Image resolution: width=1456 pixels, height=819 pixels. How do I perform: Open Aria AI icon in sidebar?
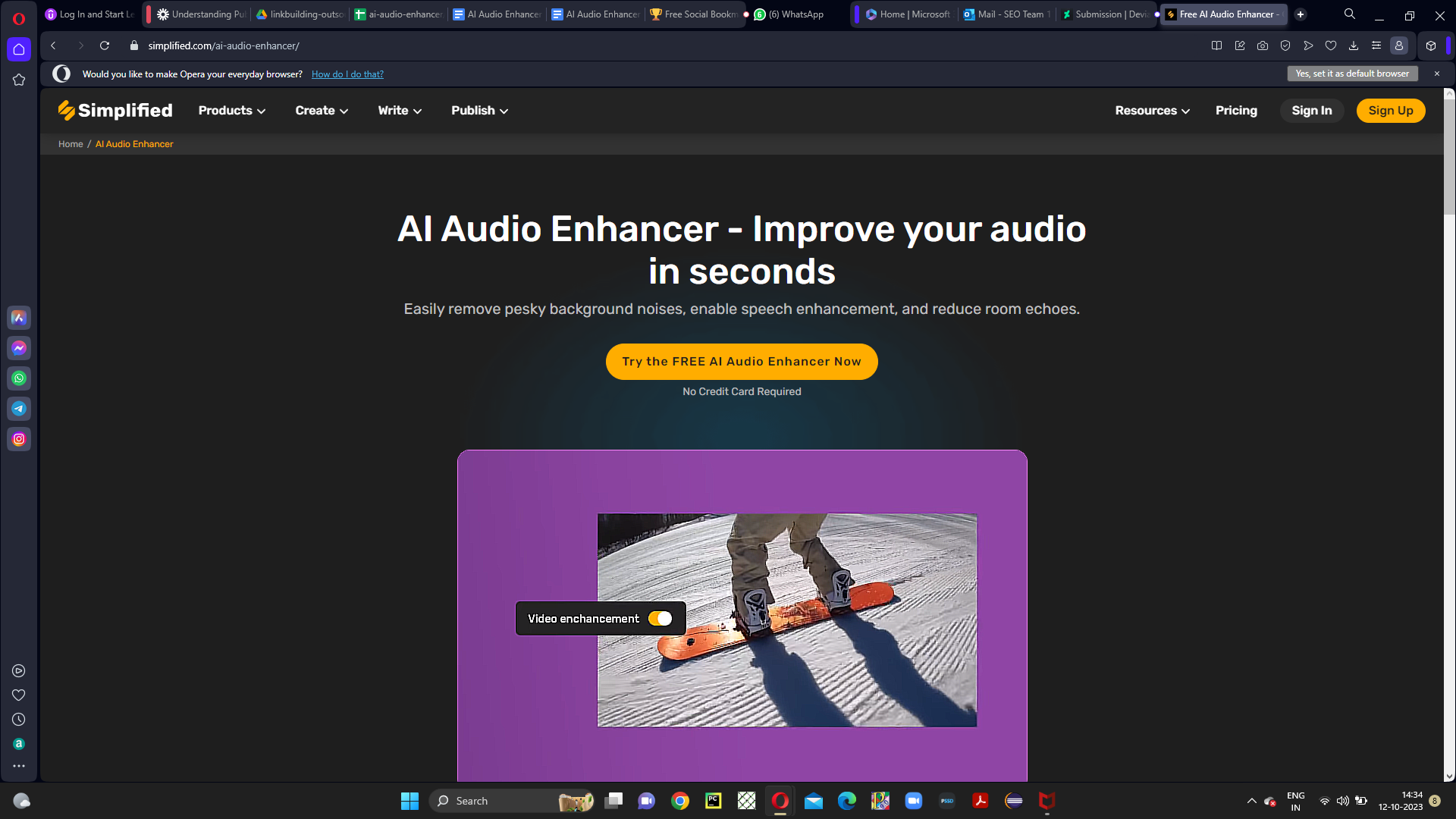pyautogui.click(x=19, y=318)
